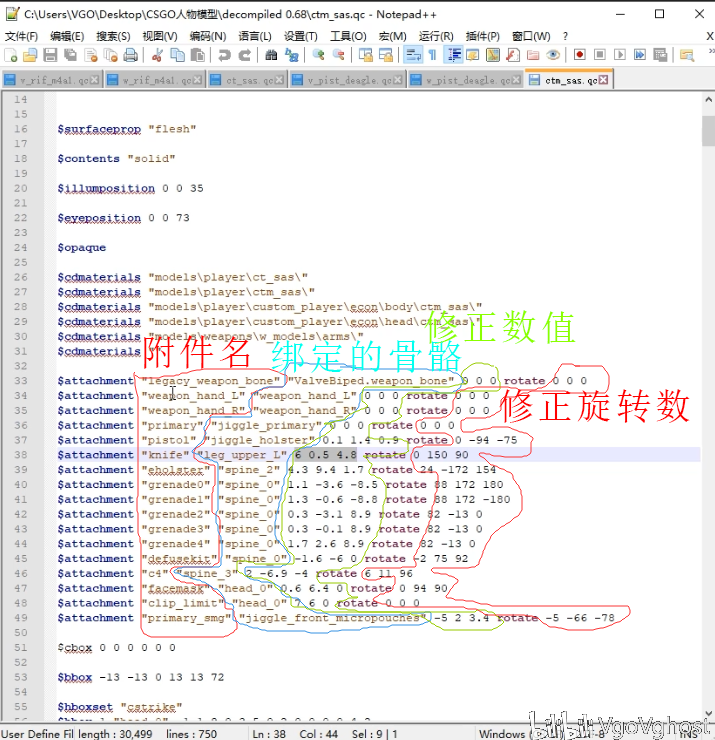This screenshot has width=715, height=740.
Task: Close the current file via toolbar icon
Action: pyautogui.click(x=91, y=55)
